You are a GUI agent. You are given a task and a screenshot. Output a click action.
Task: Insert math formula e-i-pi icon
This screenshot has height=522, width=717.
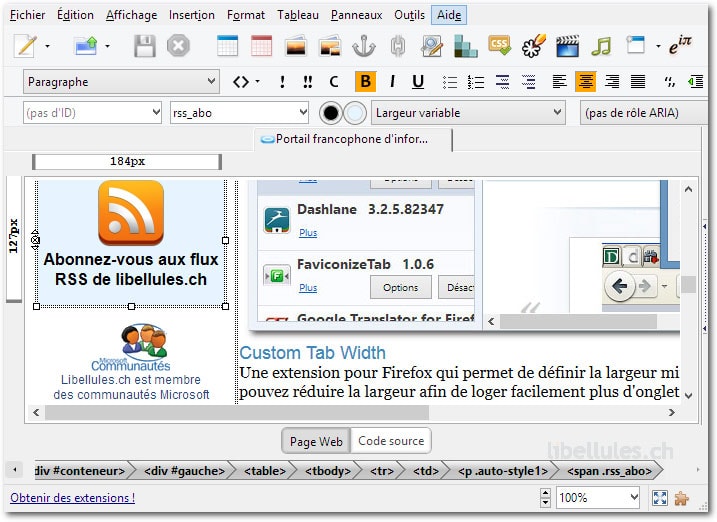point(680,46)
